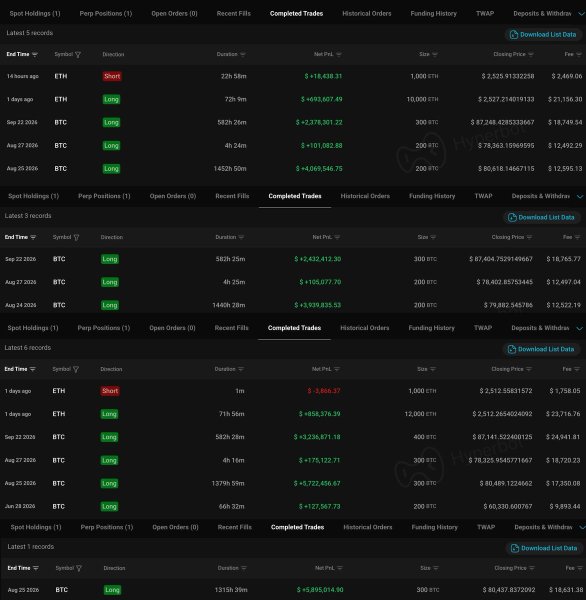Viewport: 586px width, 600px height.
Task: Click the negative PnL value $-3,866.37
Action: pyautogui.click(x=324, y=391)
